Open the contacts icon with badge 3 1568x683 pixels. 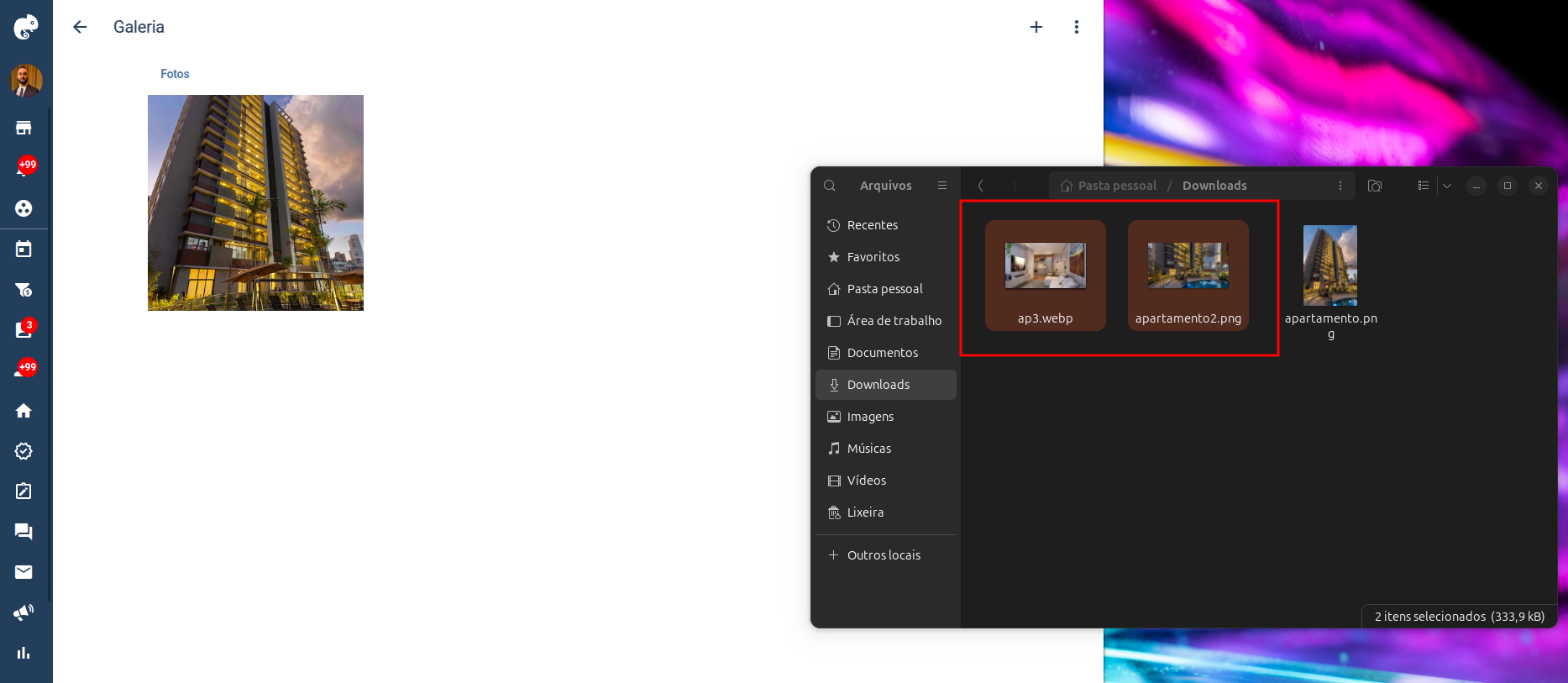[x=24, y=328]
